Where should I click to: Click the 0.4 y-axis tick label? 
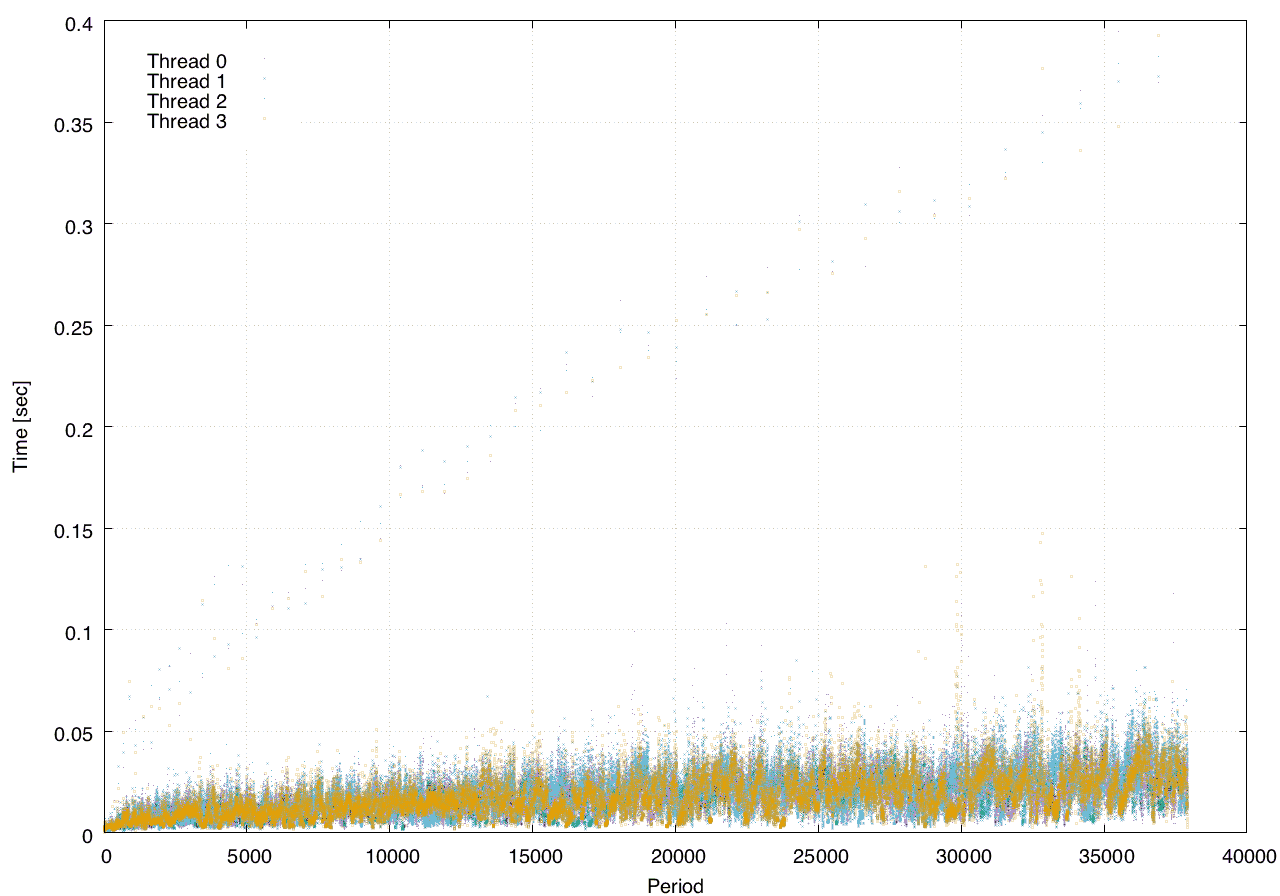tap(78, 22)
